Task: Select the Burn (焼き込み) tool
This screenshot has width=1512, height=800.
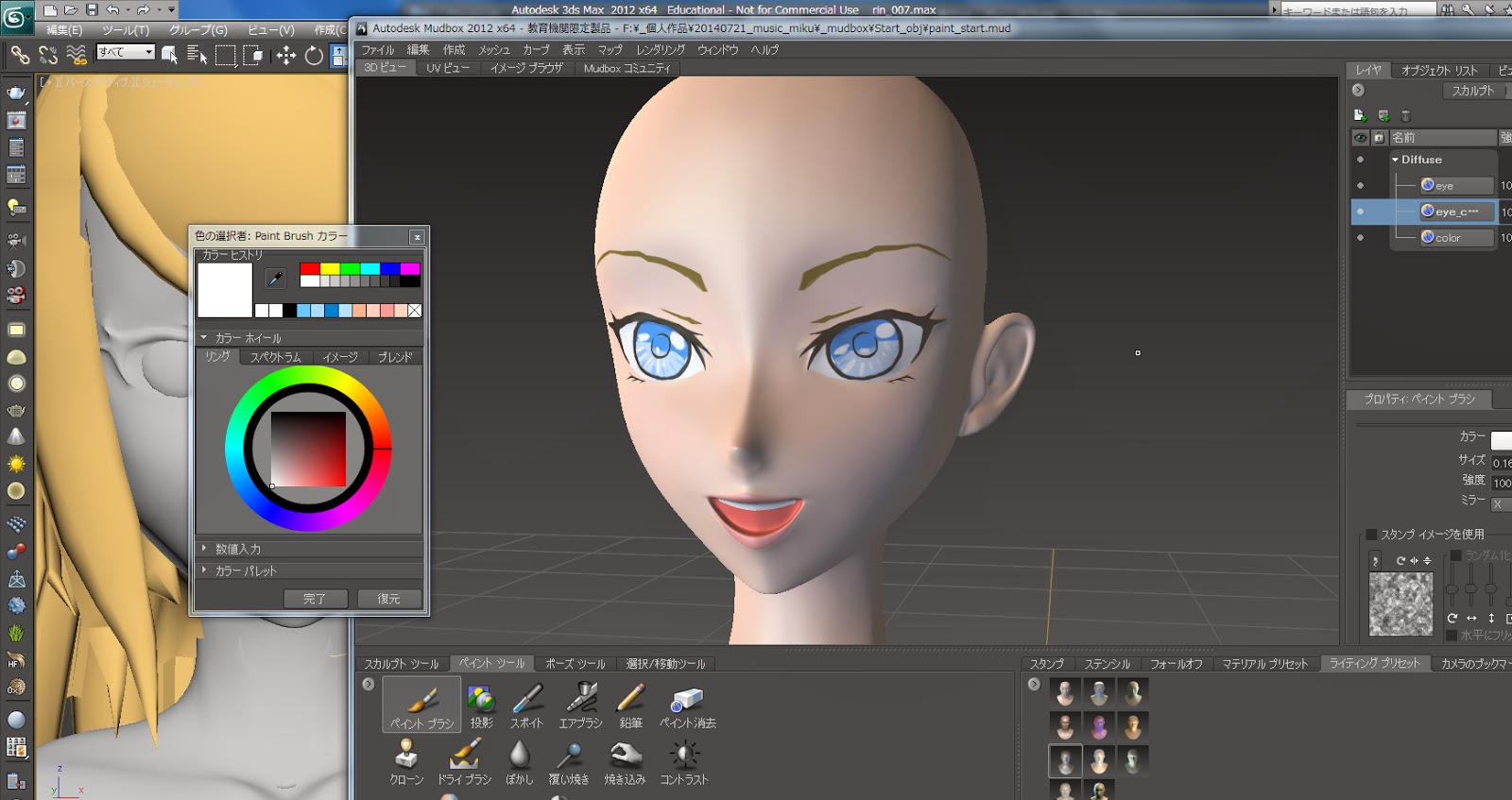Action: point(625,761)
